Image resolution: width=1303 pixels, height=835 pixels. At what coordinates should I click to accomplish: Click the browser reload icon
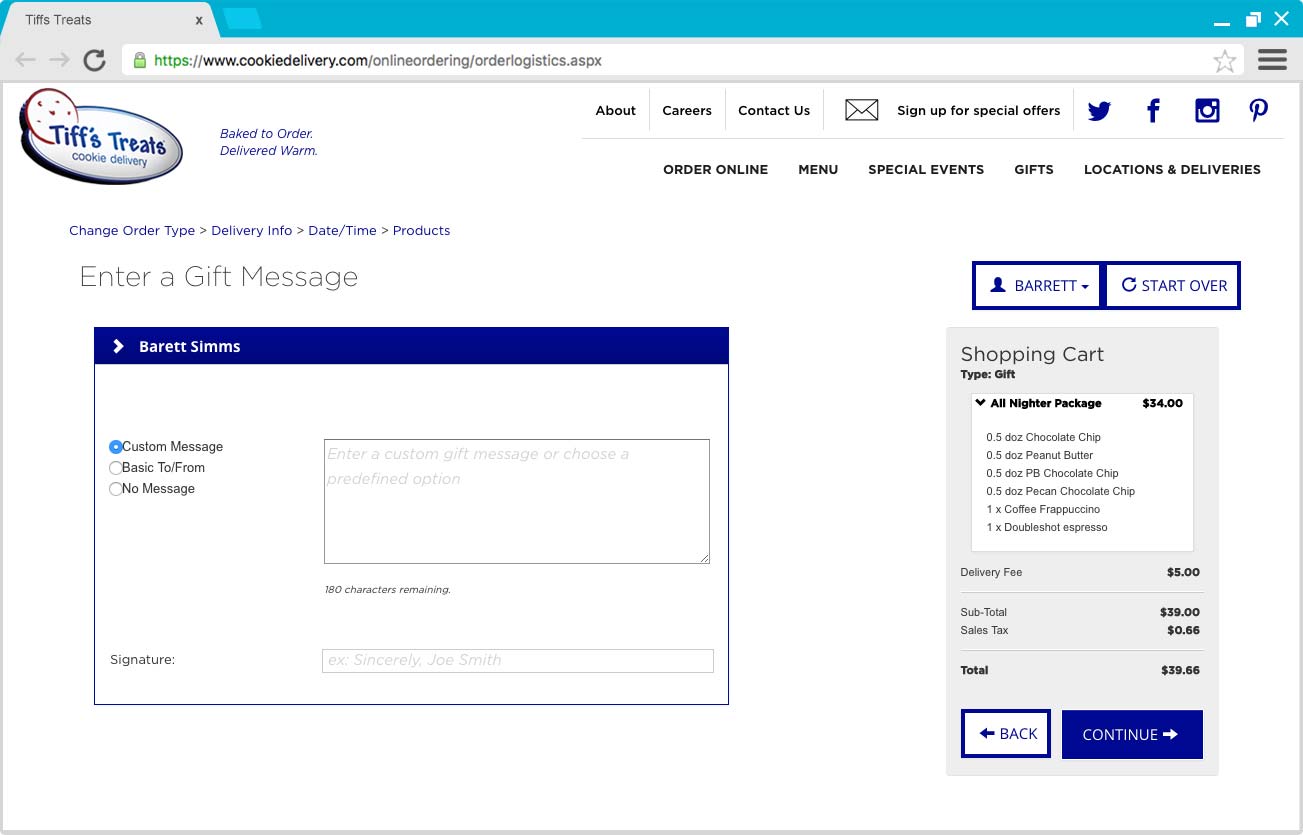[x=94, y=60]
